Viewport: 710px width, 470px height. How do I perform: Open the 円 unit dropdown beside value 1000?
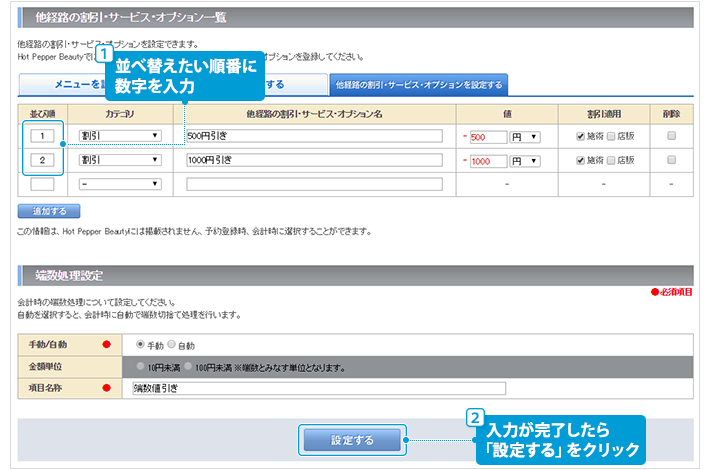[526, 161]
